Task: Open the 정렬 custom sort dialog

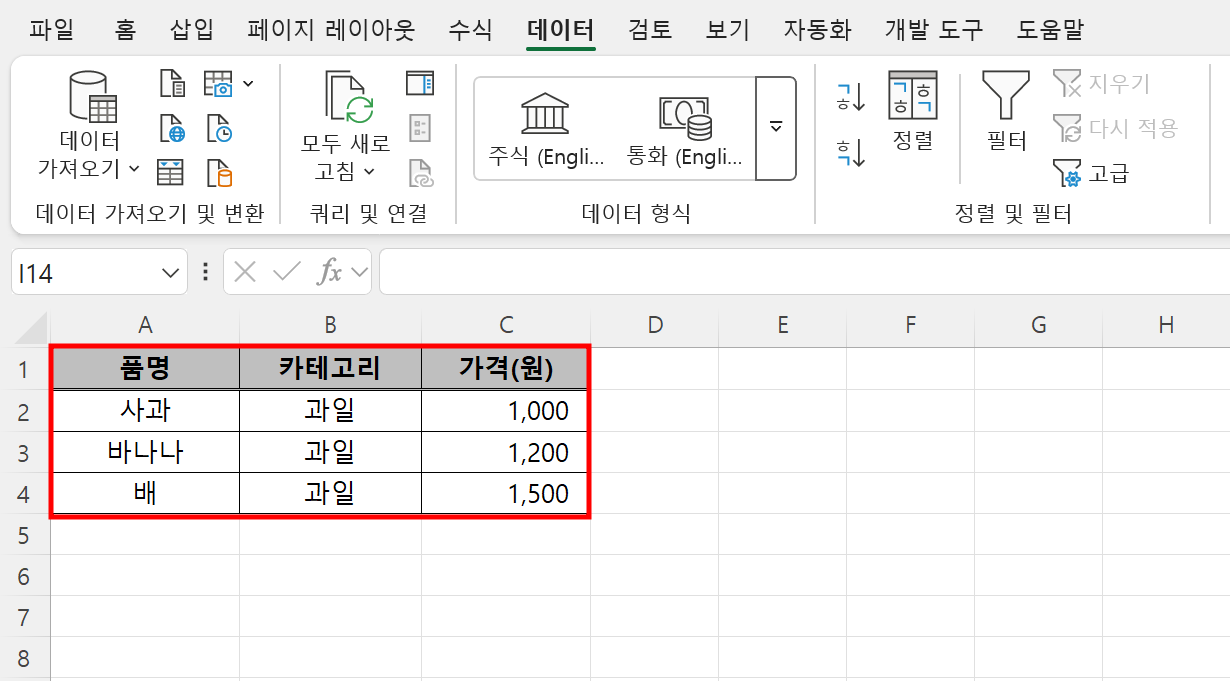Action: (x=913, y=111)
